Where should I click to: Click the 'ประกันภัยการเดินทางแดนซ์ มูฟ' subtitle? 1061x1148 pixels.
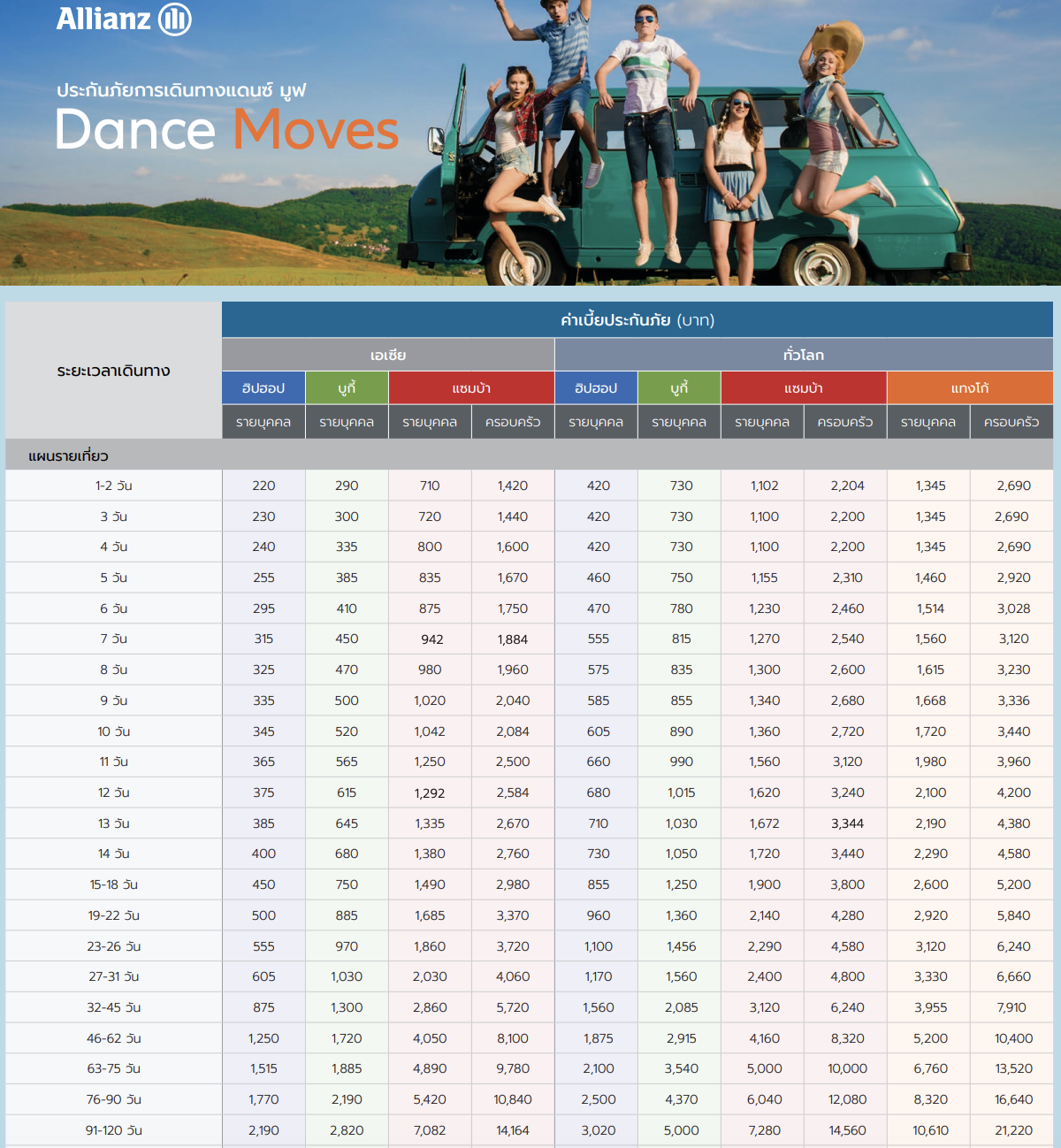(181, 90)
